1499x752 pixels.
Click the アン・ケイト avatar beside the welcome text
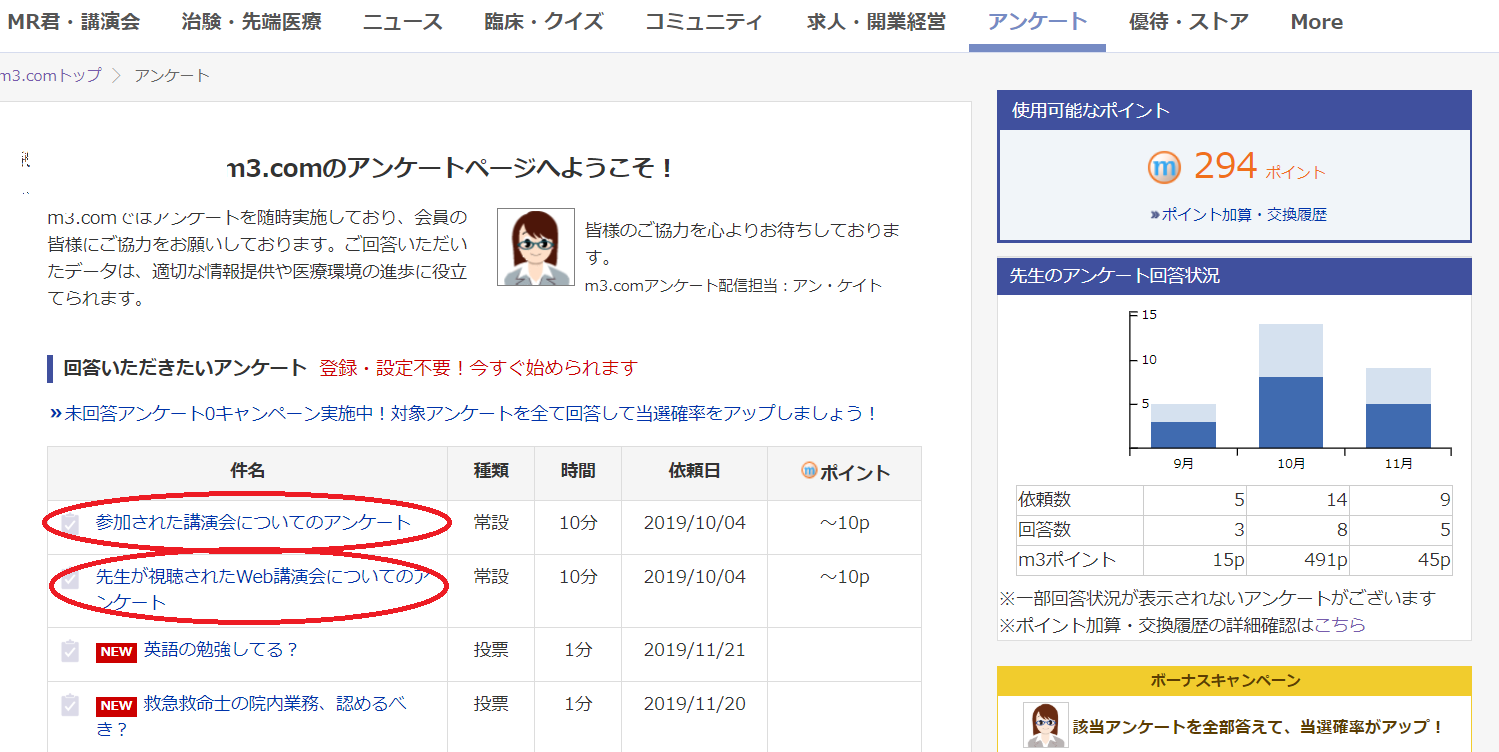click(536, 247)
